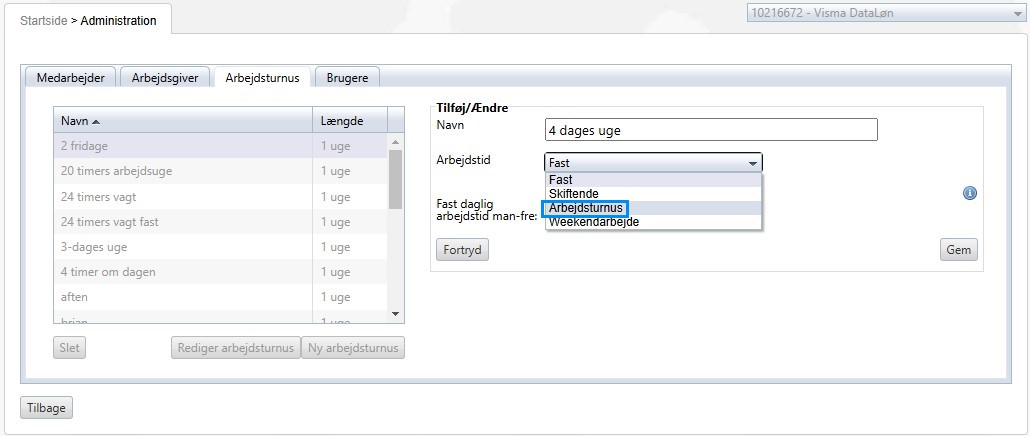Switch to the Medarbejder tab
Image resolution: width=1030 pixels, height=436 pixels.
(70, 78)
